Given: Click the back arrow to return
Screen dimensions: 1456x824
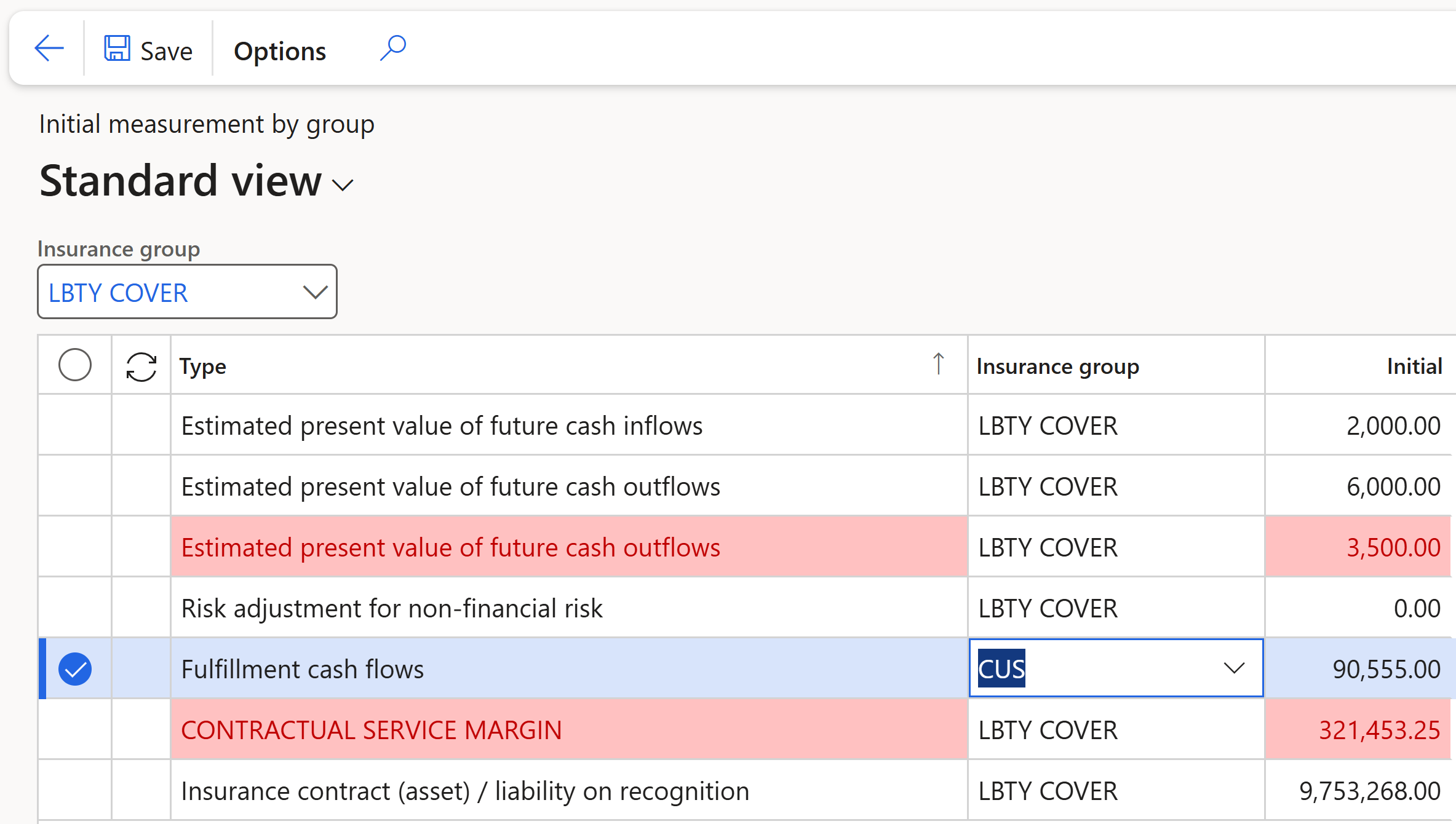Looking at the screenshot, I should pos(49,48).
